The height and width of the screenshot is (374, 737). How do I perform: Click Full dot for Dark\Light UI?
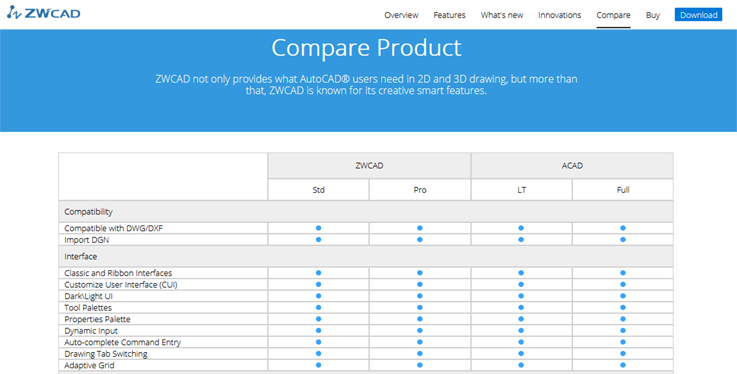[x=623, y=296]
